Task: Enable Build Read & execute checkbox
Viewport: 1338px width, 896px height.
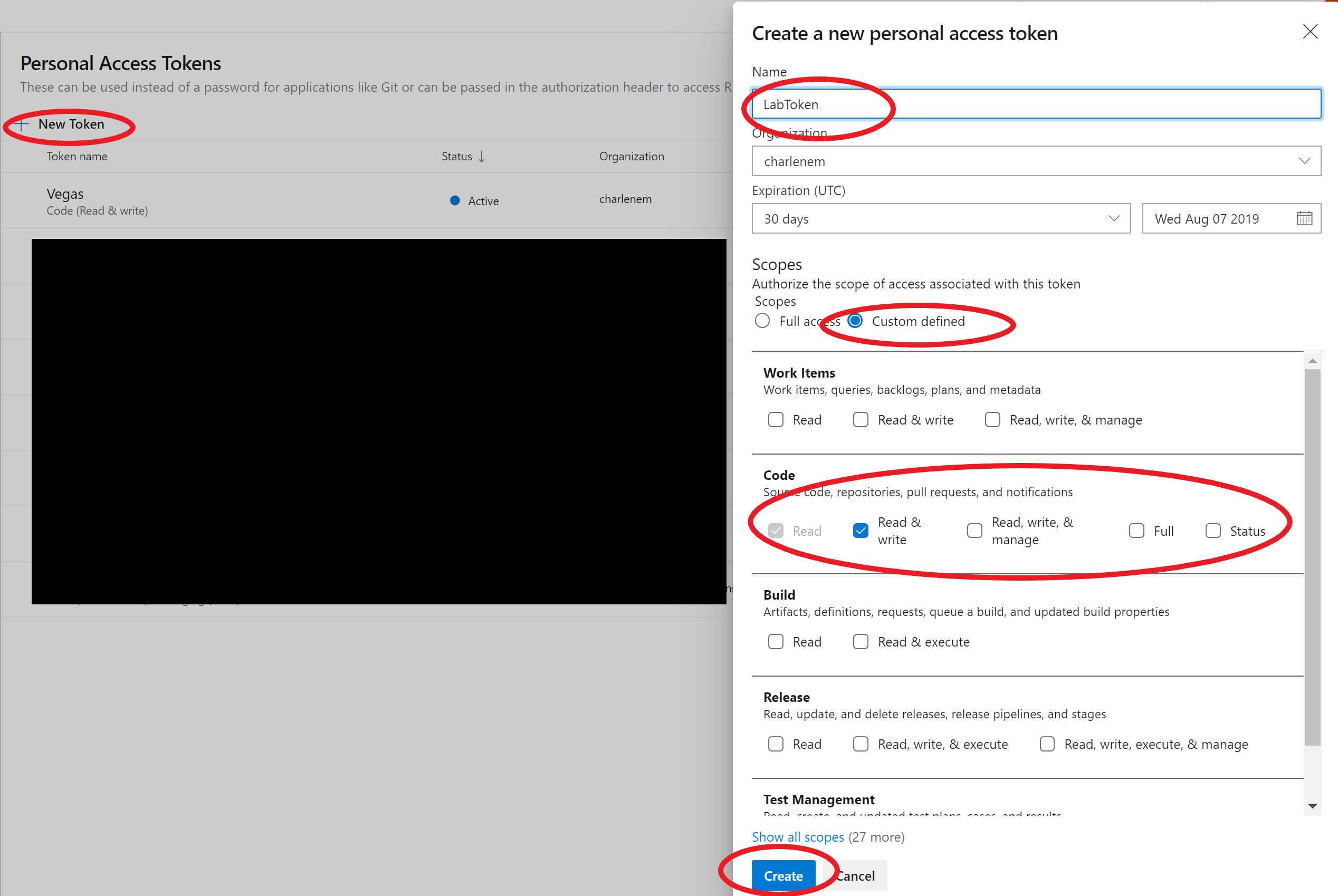Action: pos(860,642)
